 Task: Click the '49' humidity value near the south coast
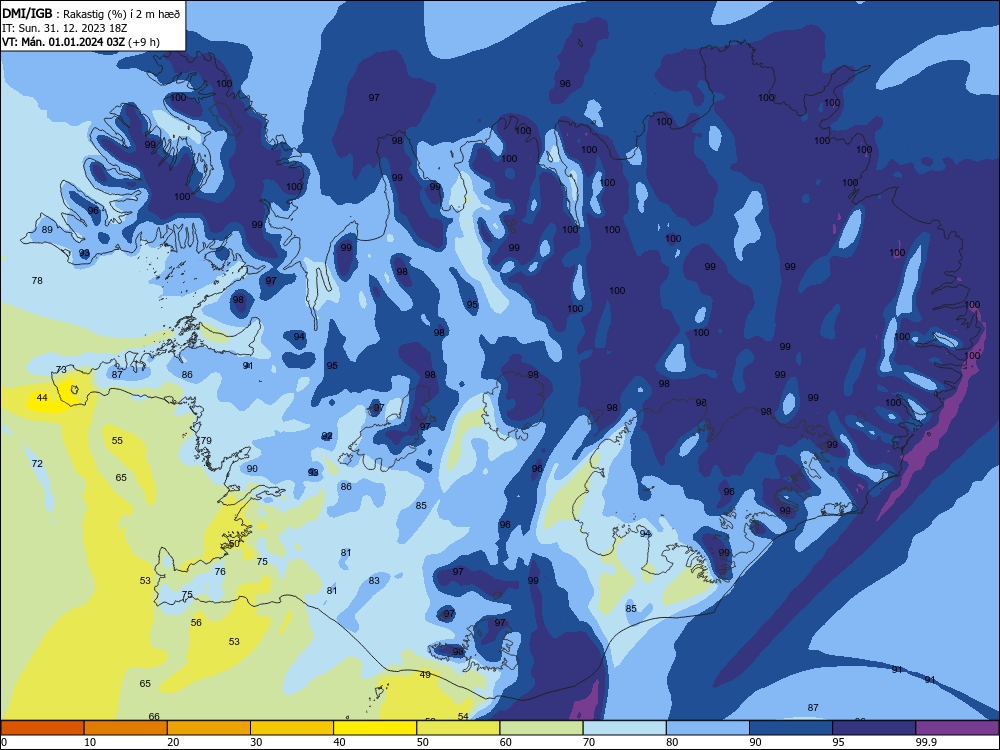pyautogui.click(x=425, y=675)
